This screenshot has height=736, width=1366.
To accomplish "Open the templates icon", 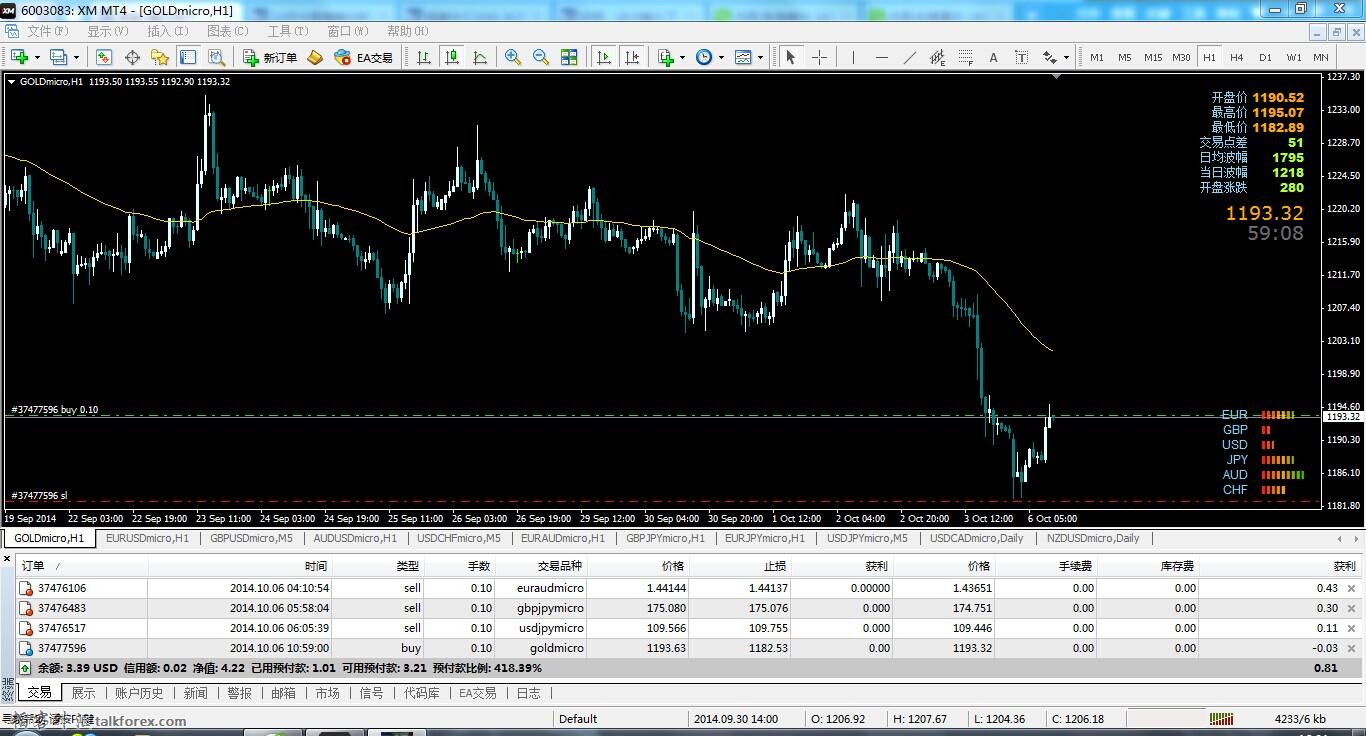I will click(743, 57).
